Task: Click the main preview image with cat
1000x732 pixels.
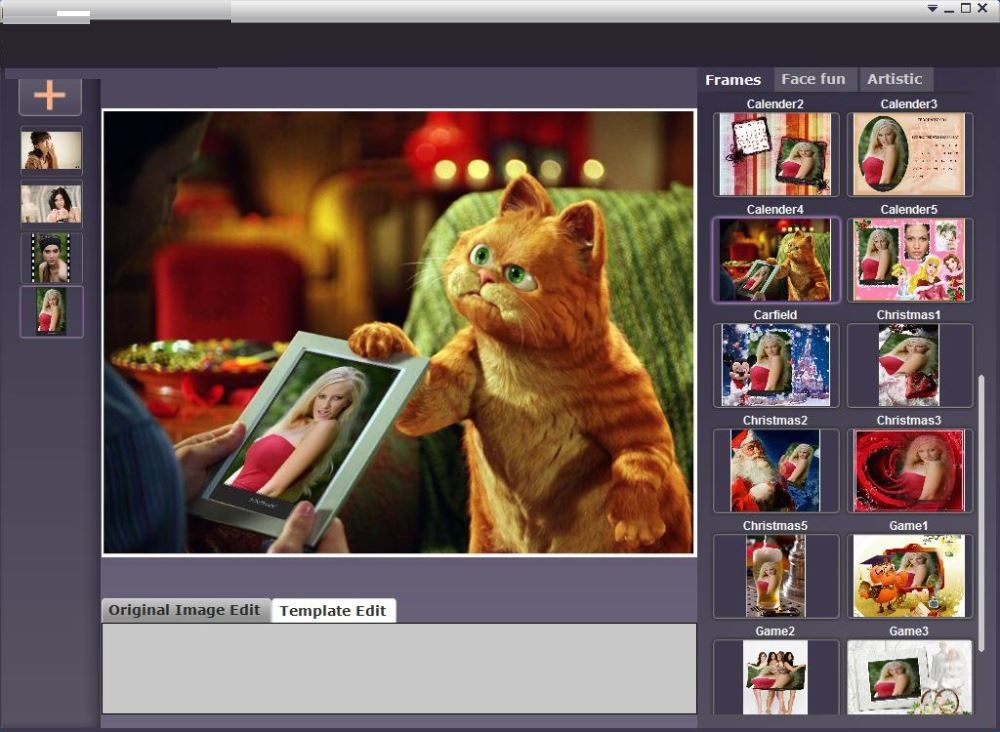Action: [399, 332]
